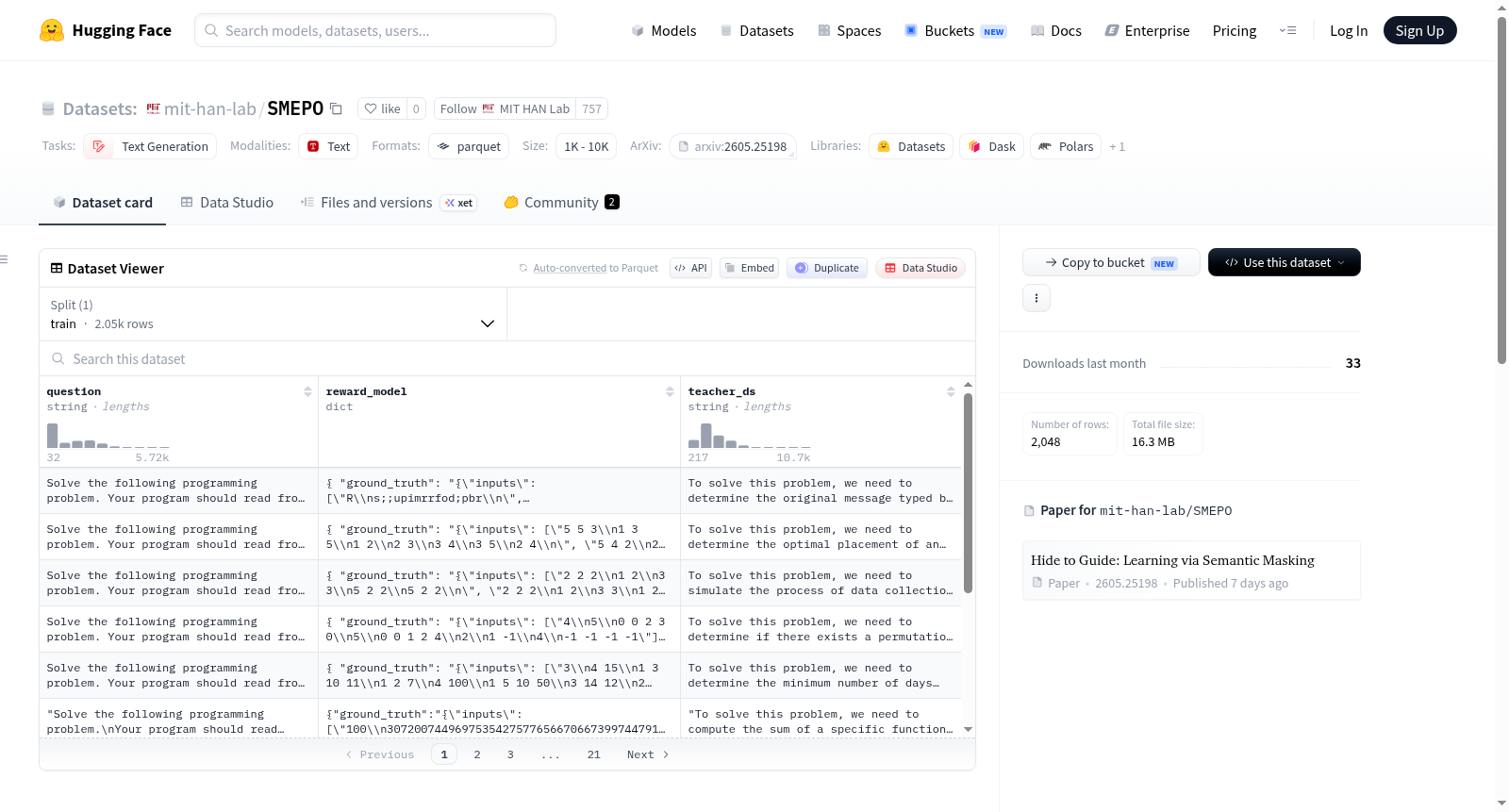Viewport: 1509px width, 812px height.
Task: Click the Next page link
Action: point(648,754)
